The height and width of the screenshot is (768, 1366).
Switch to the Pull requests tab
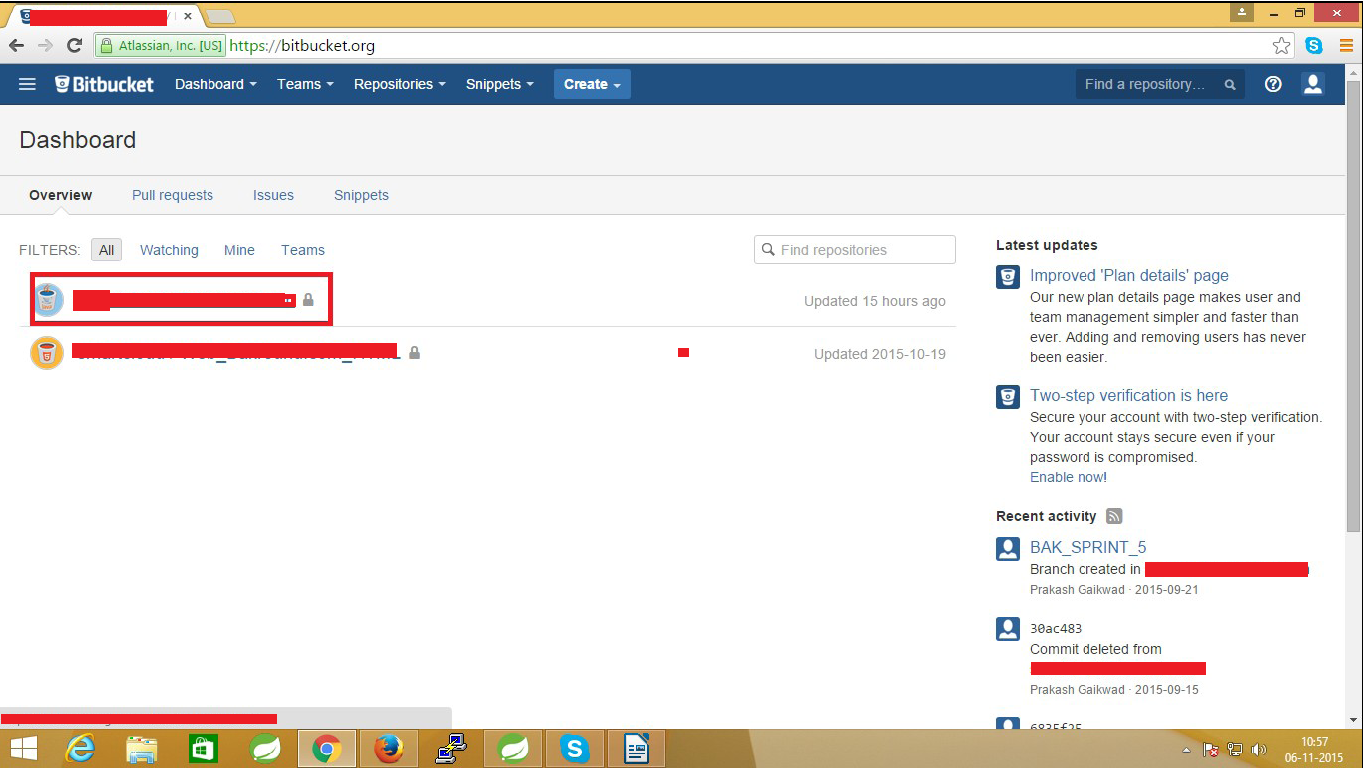172,195
